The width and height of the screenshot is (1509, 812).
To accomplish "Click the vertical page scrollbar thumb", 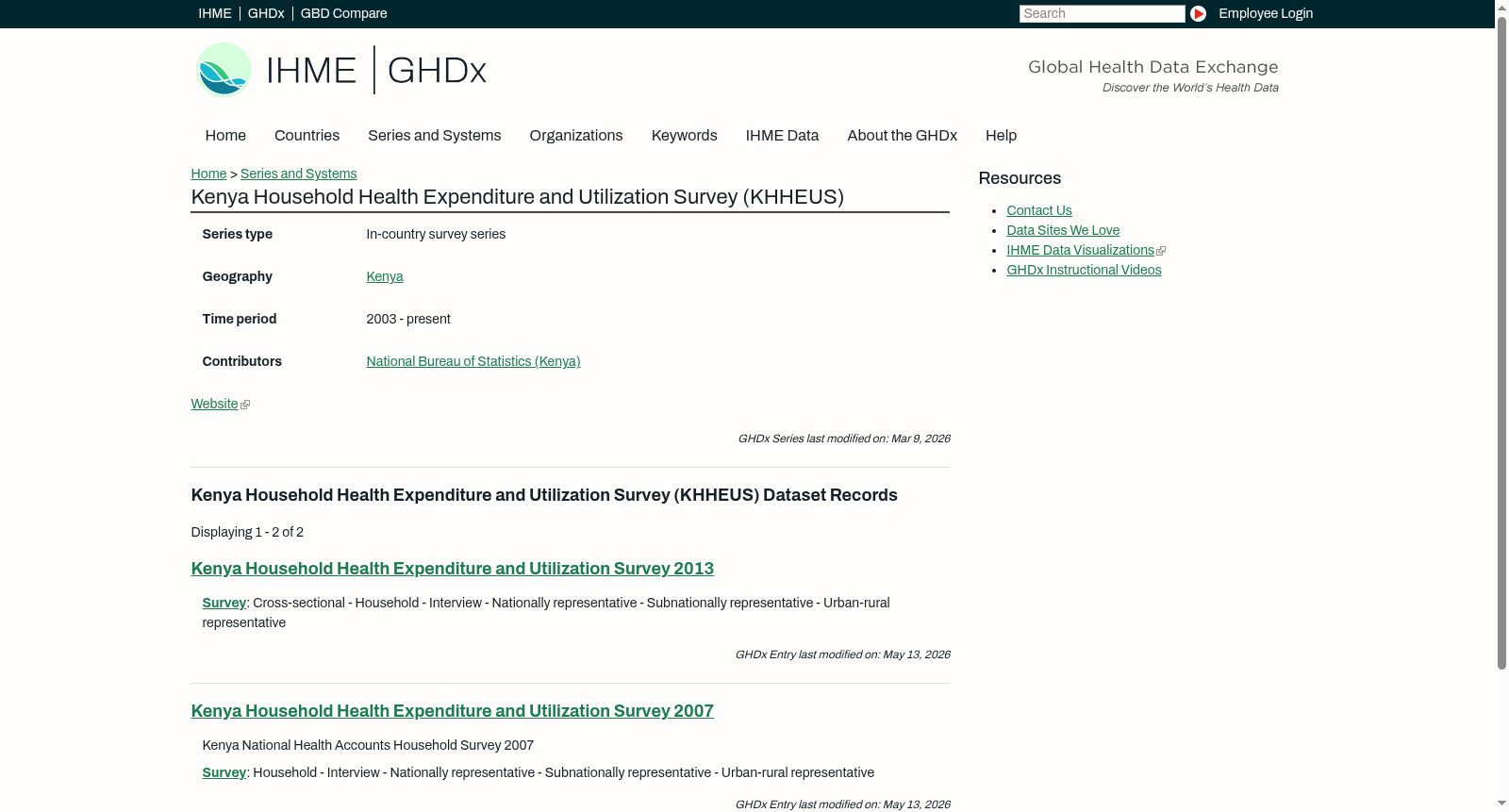I will pos(1501,341).
